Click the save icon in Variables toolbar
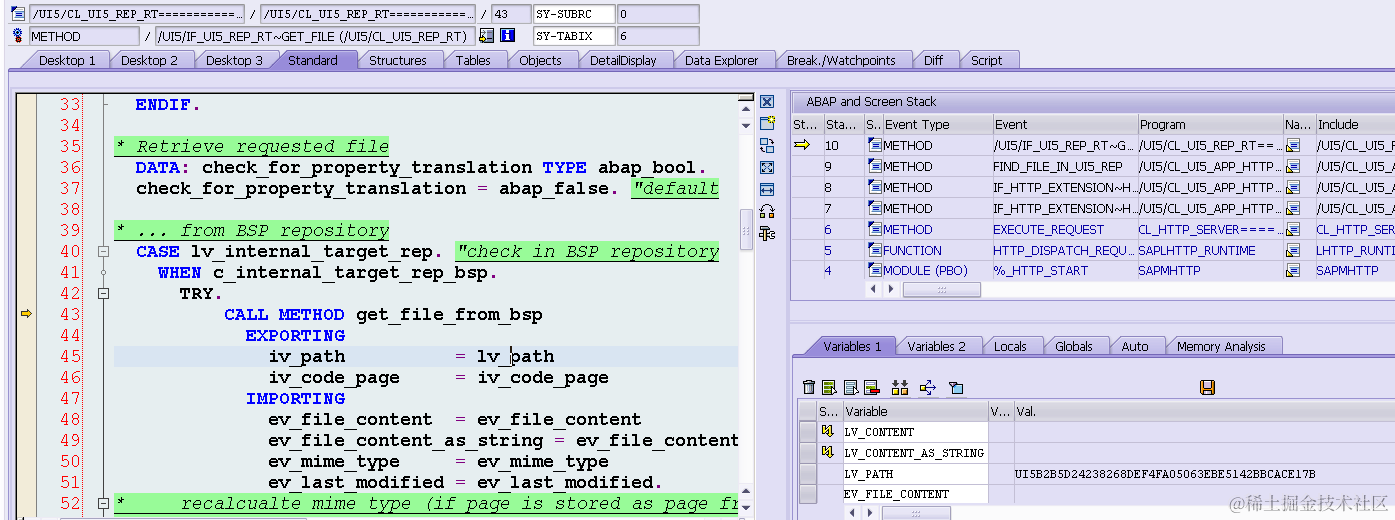The height and width of the screenshot is (520, 1395). point(1207,388)
